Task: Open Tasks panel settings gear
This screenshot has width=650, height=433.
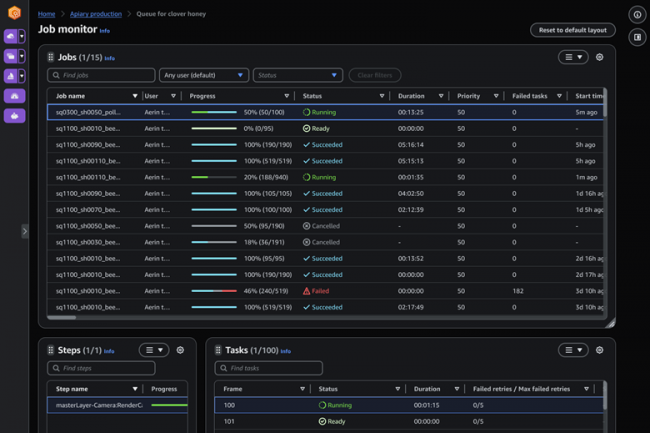Action: pos(600,350)
